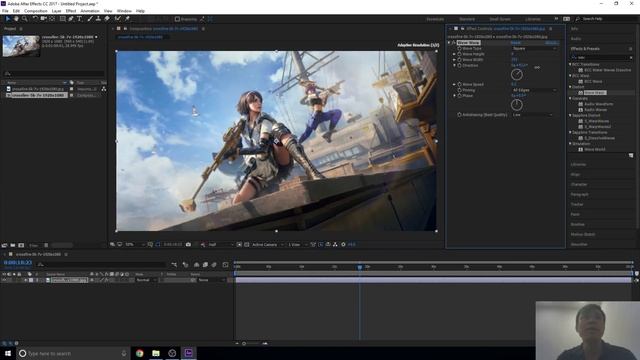This screenshot has height=360, width=640.
Task: Select the Unified Camera tool
Action: pos(44,19)
